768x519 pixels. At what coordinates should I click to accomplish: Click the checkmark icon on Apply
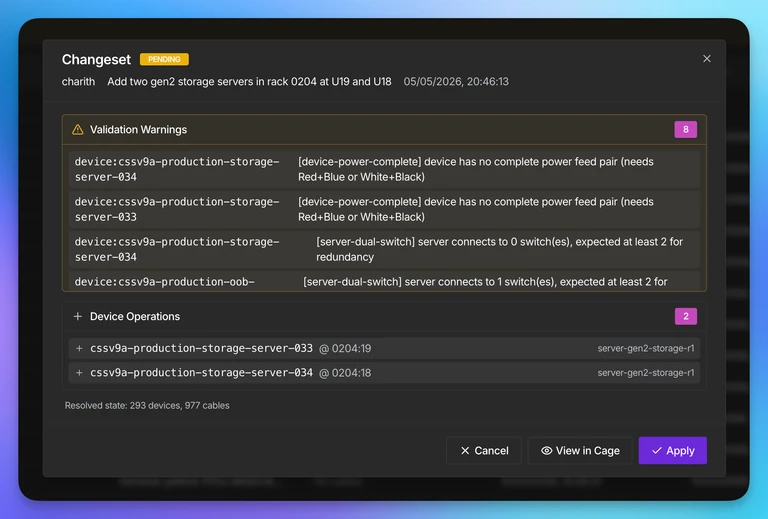[657, 450]
